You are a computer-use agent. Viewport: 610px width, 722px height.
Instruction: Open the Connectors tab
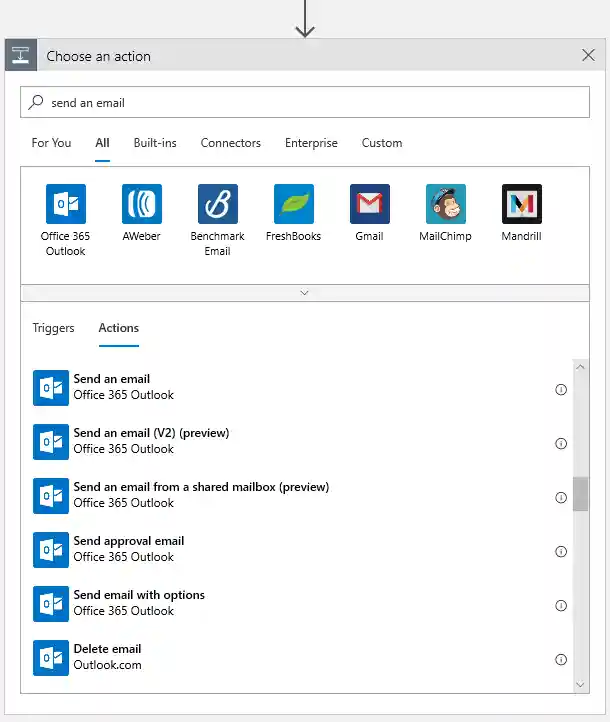tap(230, 143)
